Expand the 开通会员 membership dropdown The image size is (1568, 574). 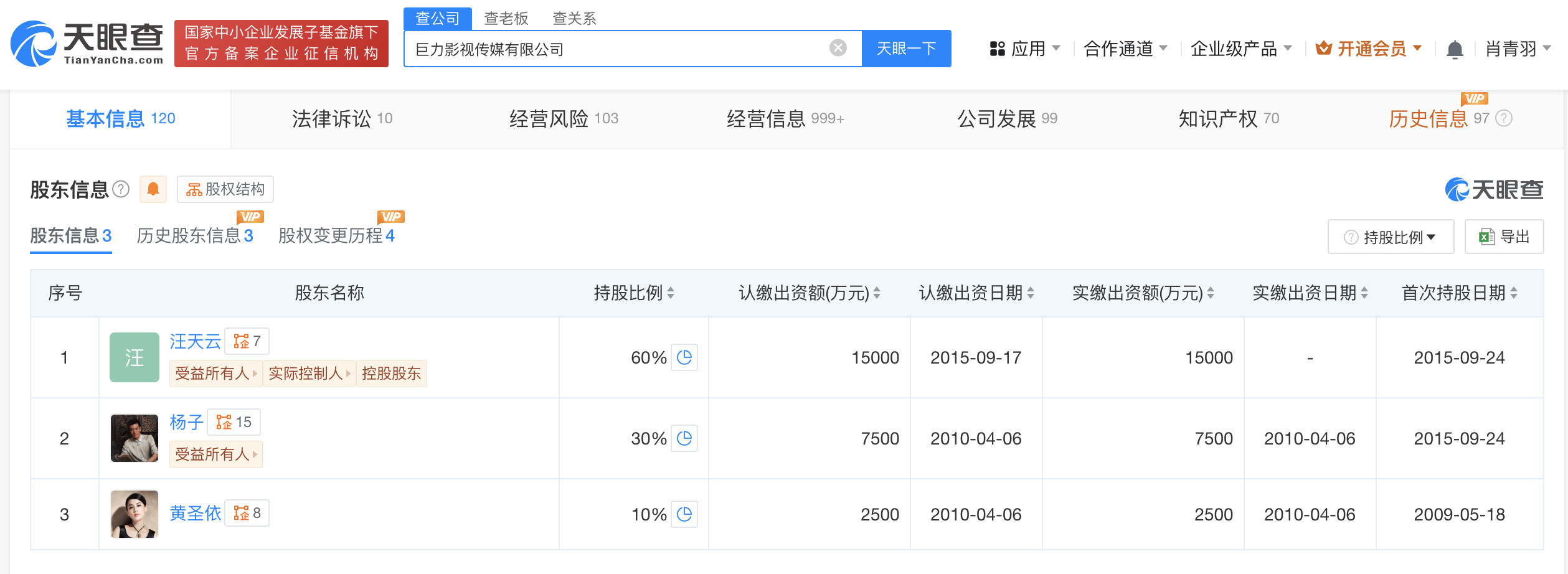click(1369, 49)
